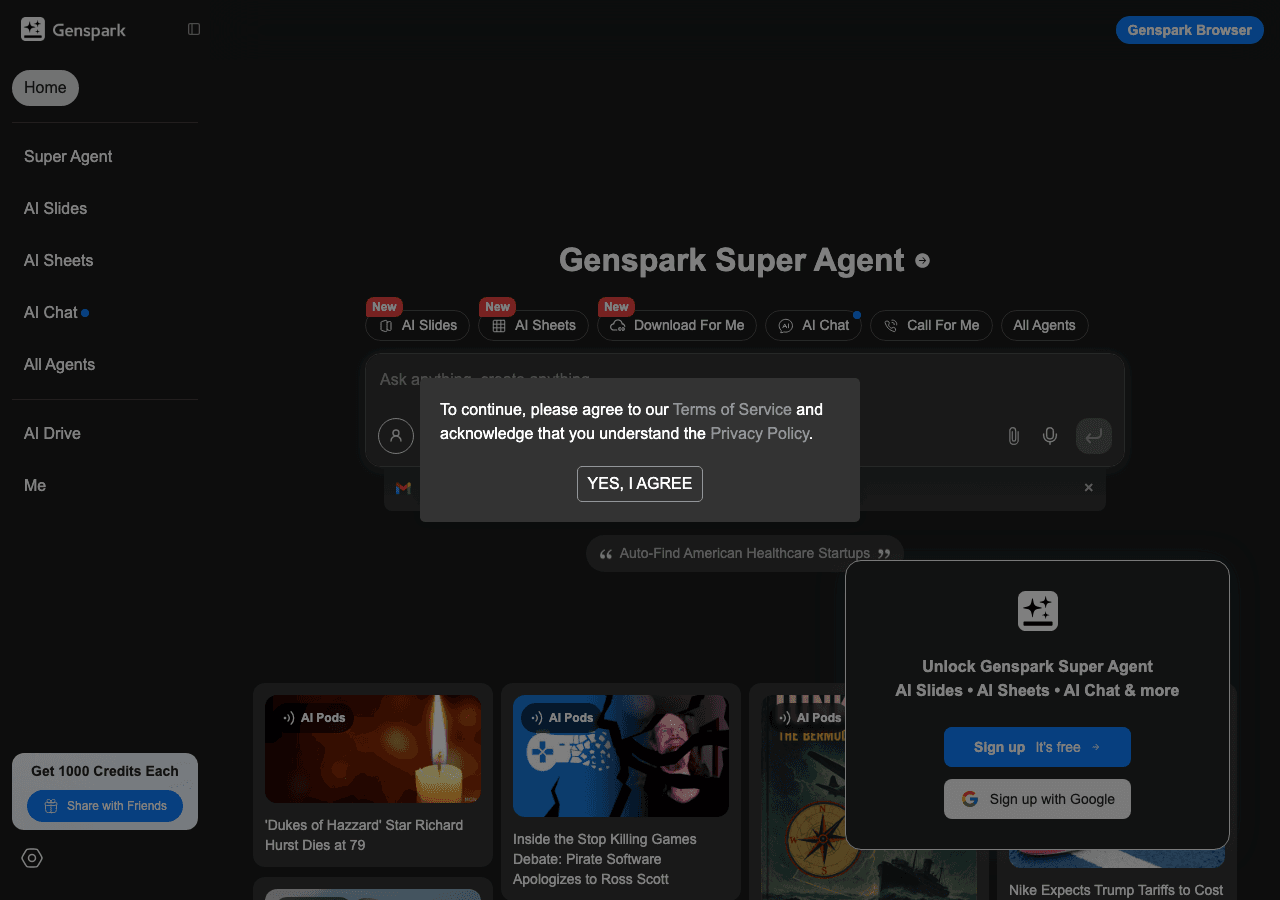1280x900 pixels.
Task: Click the Genspark logo in signup popup
Action: pos(1038,611)
